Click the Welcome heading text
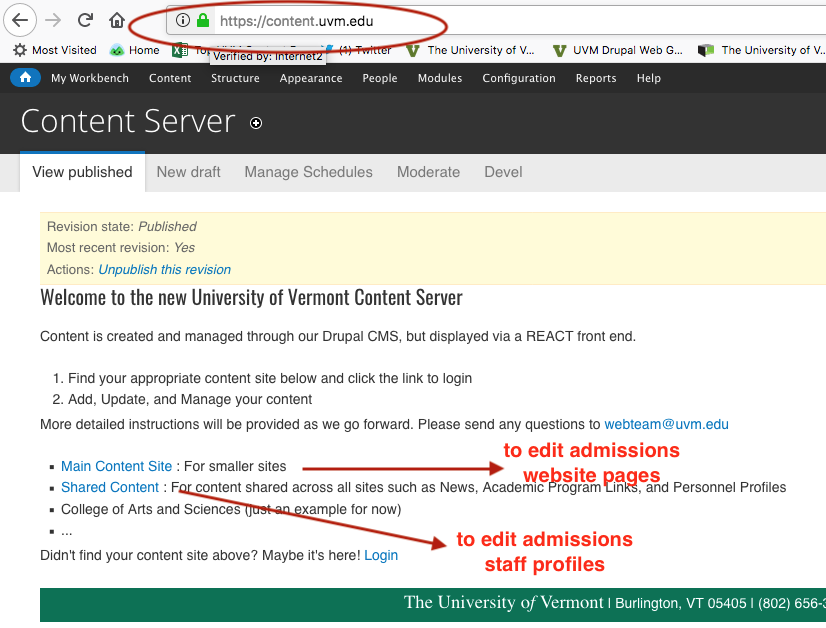The width and height of the screenshot is (826, 628). point(251,298)
